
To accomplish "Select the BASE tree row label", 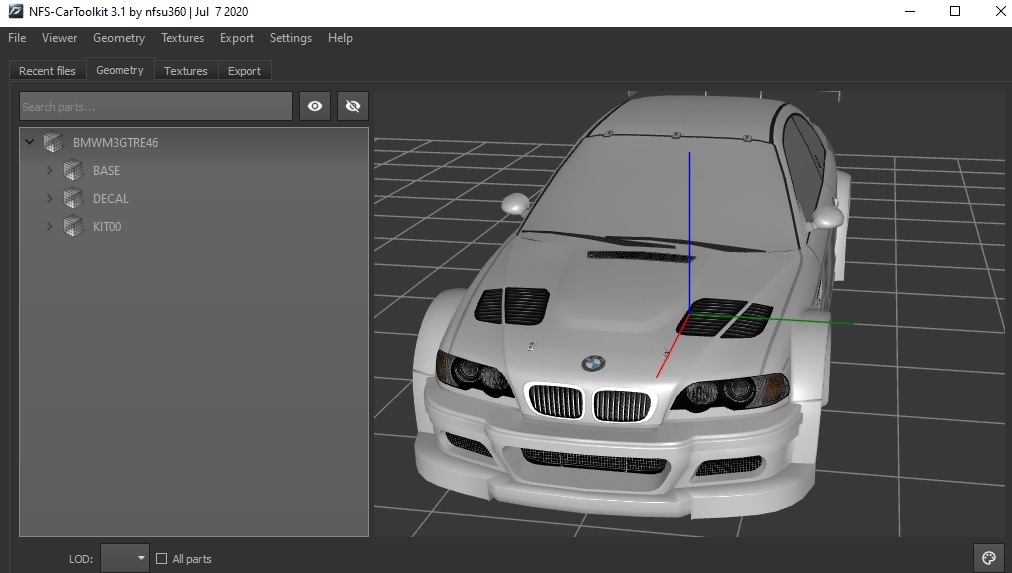I will (106, 171).
